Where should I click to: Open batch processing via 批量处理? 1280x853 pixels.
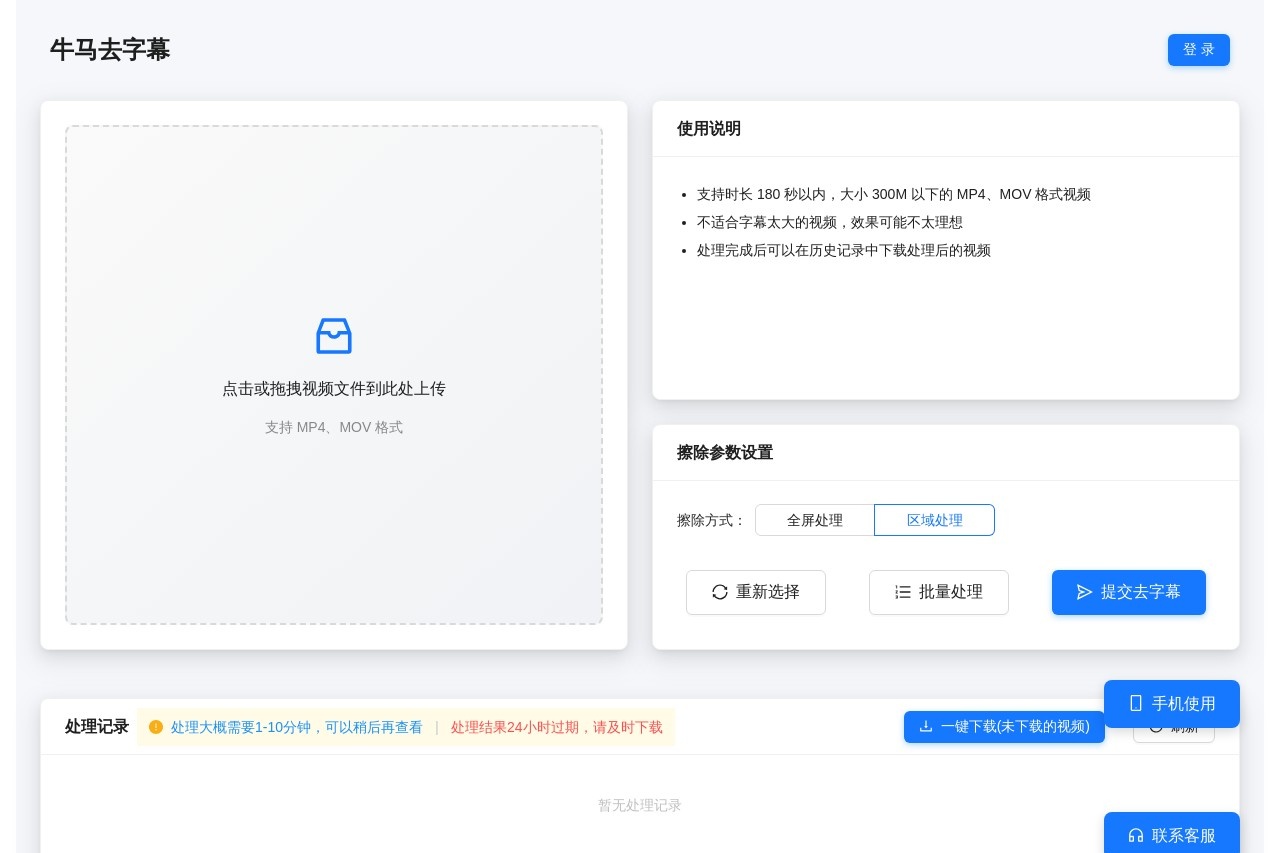tap(939, 592)
